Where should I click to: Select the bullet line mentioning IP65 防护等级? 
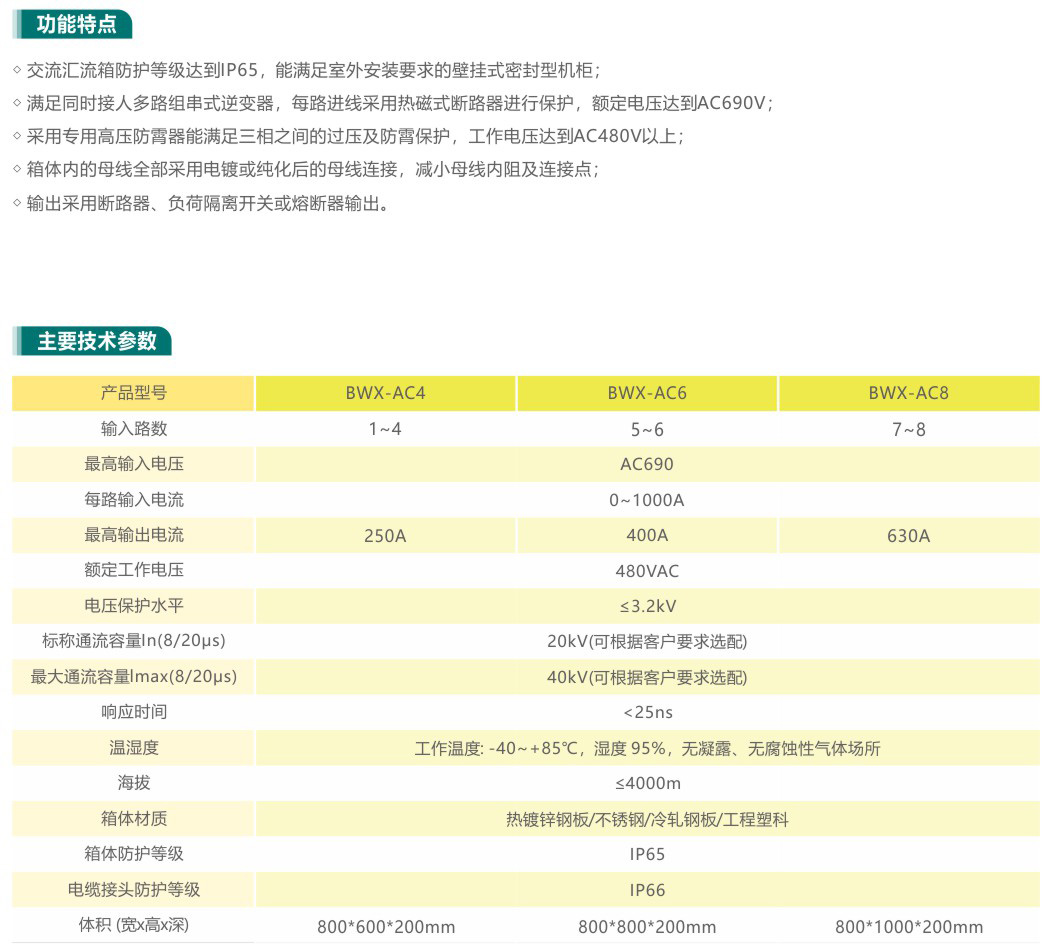306,70
